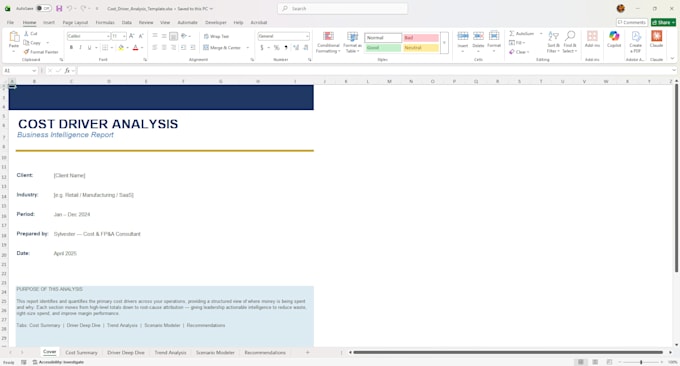
Task: Launch Copilot
Action: [614, 39]
